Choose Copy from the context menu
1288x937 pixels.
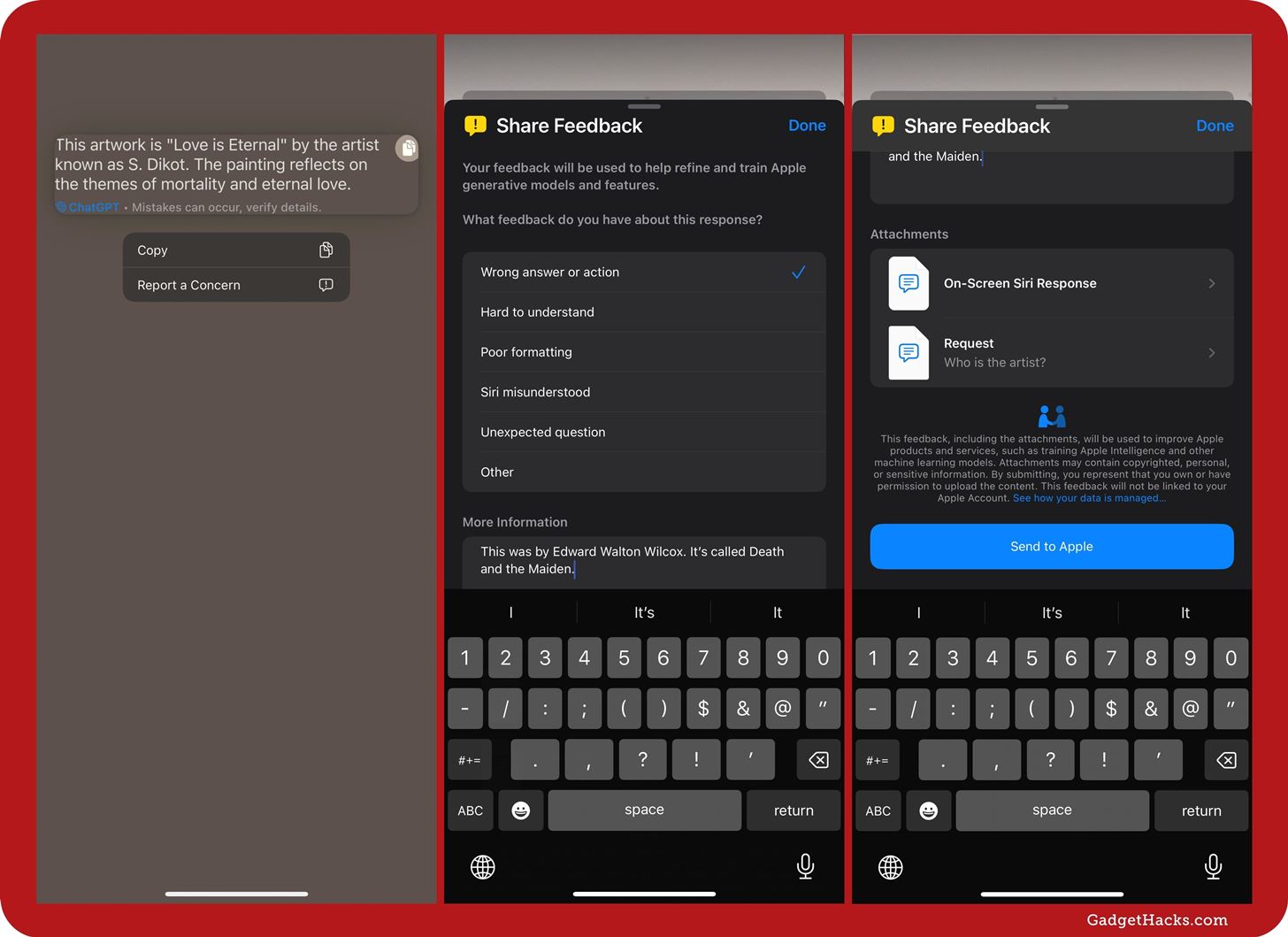point(236,250)
